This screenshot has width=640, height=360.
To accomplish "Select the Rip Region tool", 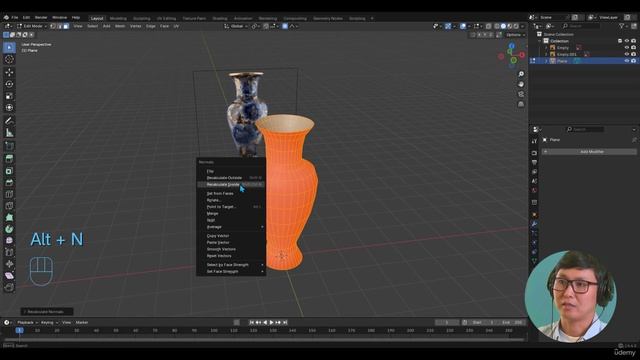I will pos(9,287).
